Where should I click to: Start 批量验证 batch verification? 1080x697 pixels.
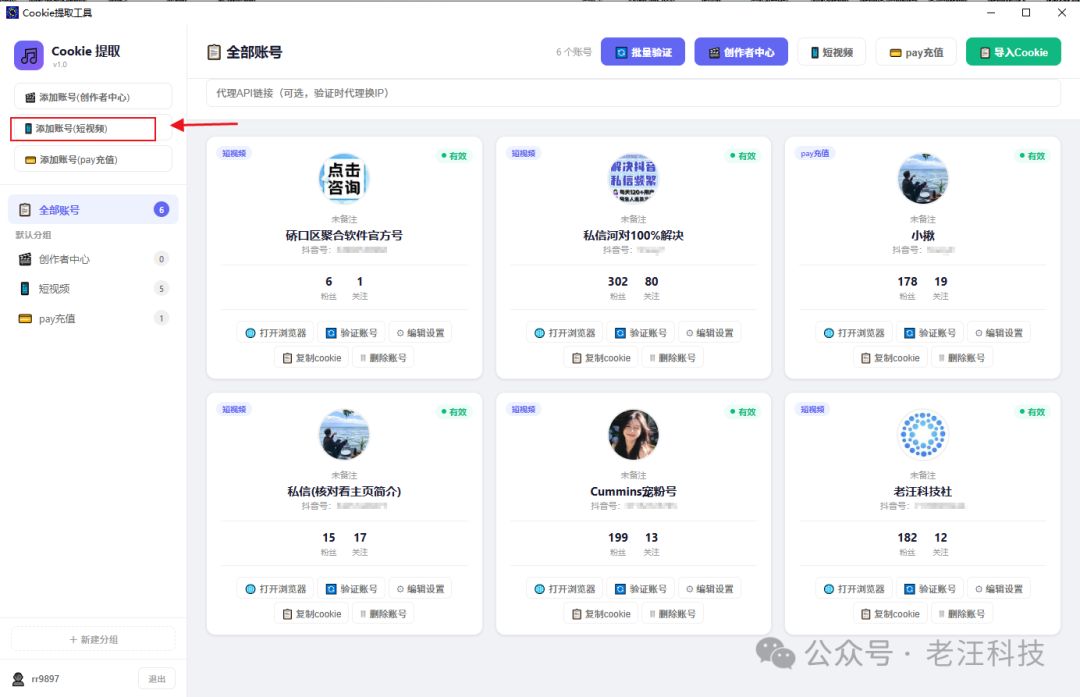643,52
